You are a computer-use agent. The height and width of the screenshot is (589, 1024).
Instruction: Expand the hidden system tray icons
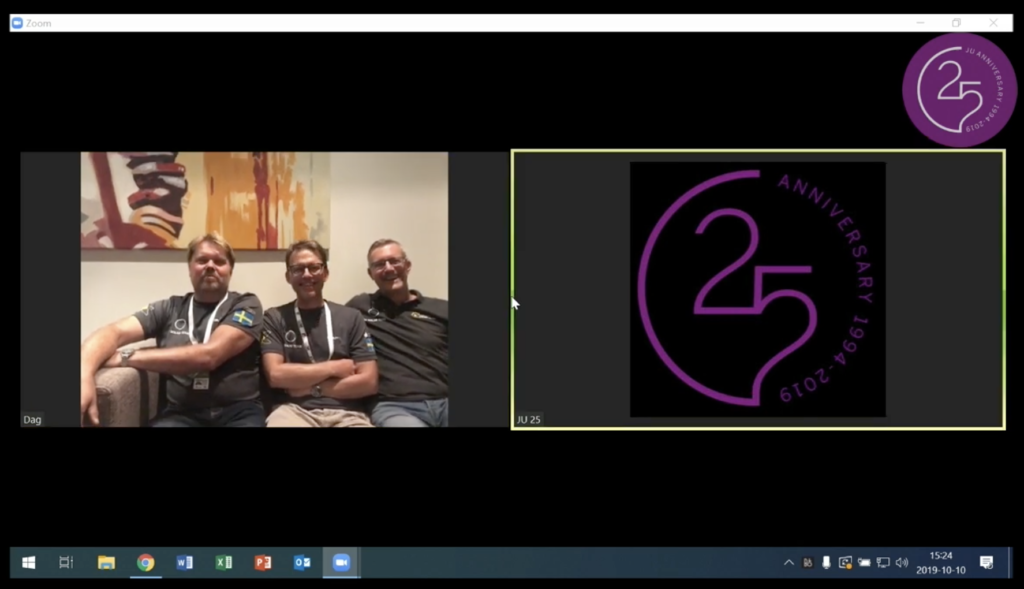(x=789, y=563)
